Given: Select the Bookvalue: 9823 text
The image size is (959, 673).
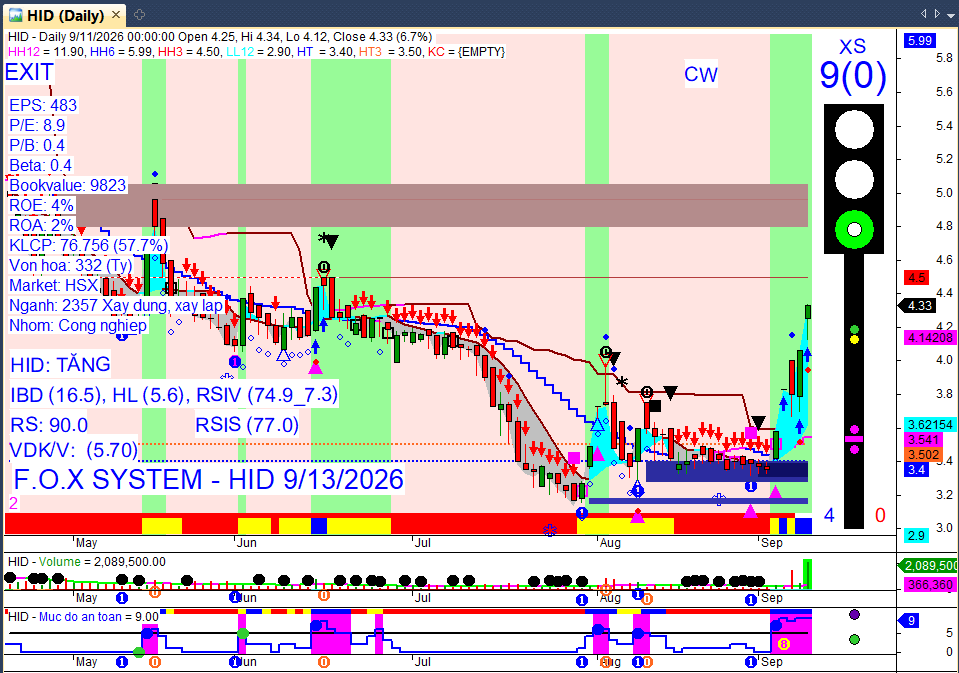Looking at the screenshot, I should point(67,185).
